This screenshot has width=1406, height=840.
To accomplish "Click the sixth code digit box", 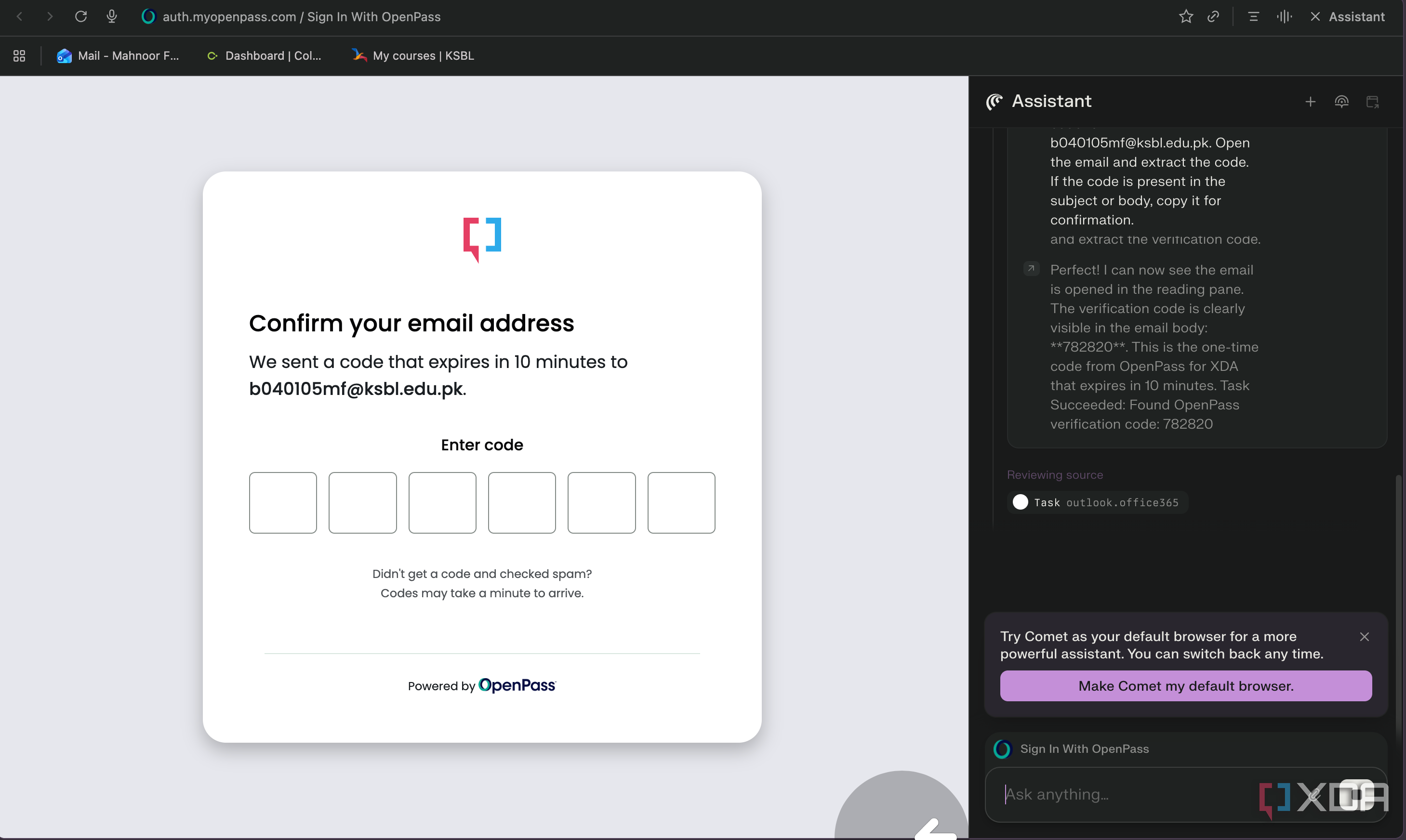I will [x=681, y=503].
